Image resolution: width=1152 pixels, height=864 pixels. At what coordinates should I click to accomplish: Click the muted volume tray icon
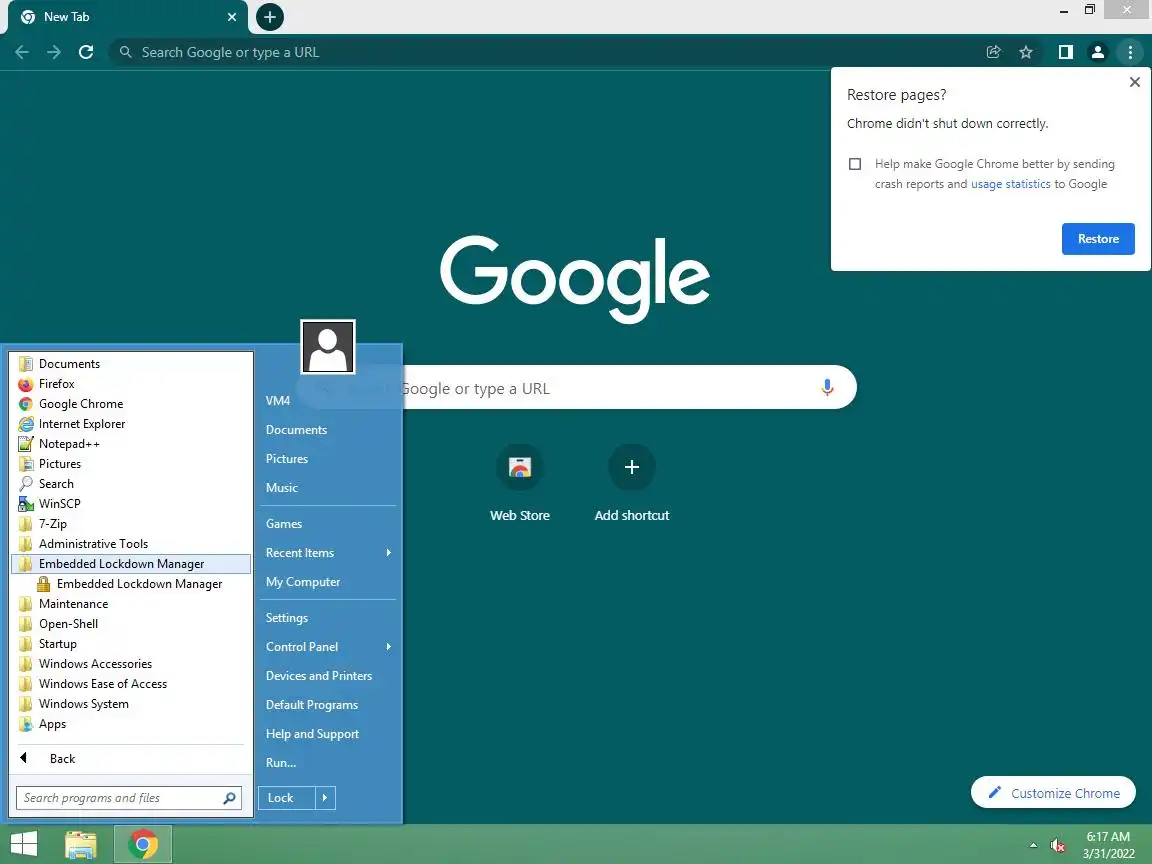pyautogui.click(x=1058, y=846)
